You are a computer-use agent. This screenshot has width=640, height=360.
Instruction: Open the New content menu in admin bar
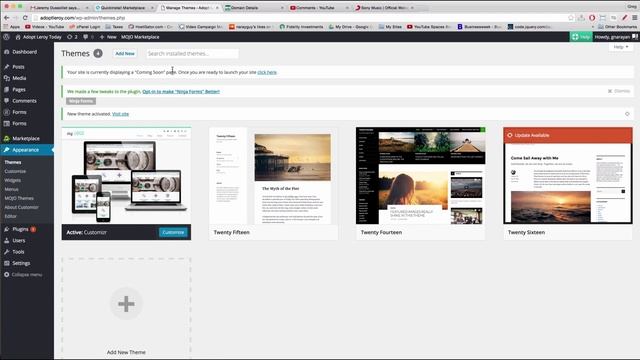tap(108, 37)
